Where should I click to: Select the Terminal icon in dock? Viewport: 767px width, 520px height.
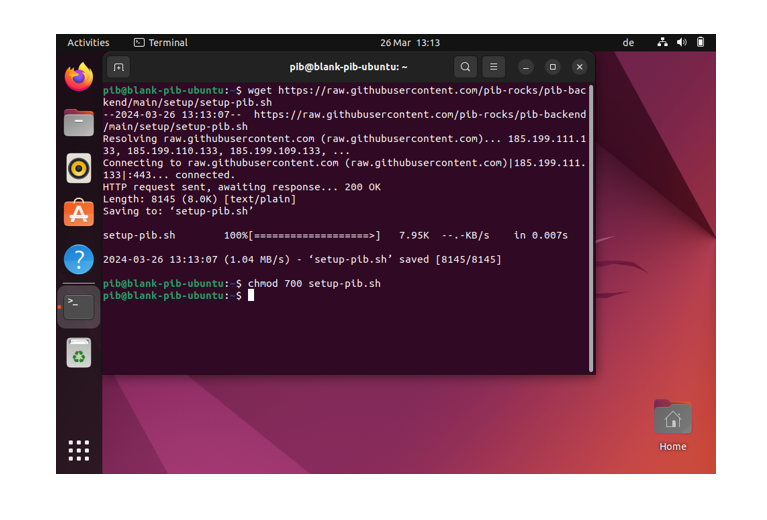pos(79,306)
